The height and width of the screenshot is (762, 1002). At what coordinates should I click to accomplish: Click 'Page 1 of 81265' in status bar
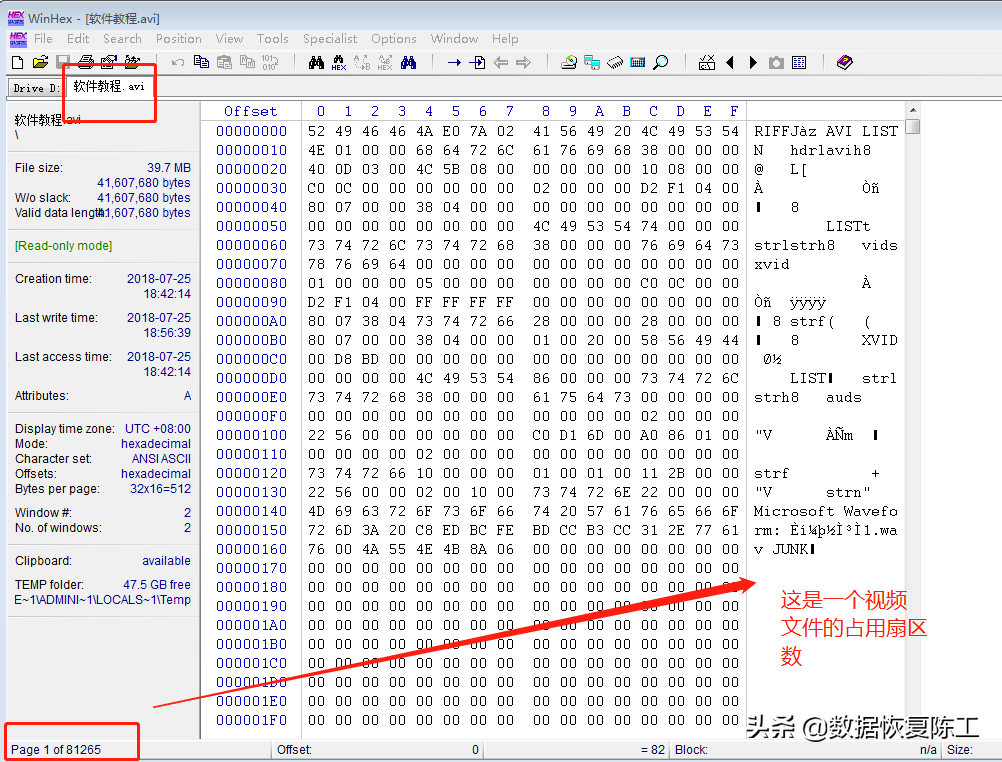[x=56, y=750]
